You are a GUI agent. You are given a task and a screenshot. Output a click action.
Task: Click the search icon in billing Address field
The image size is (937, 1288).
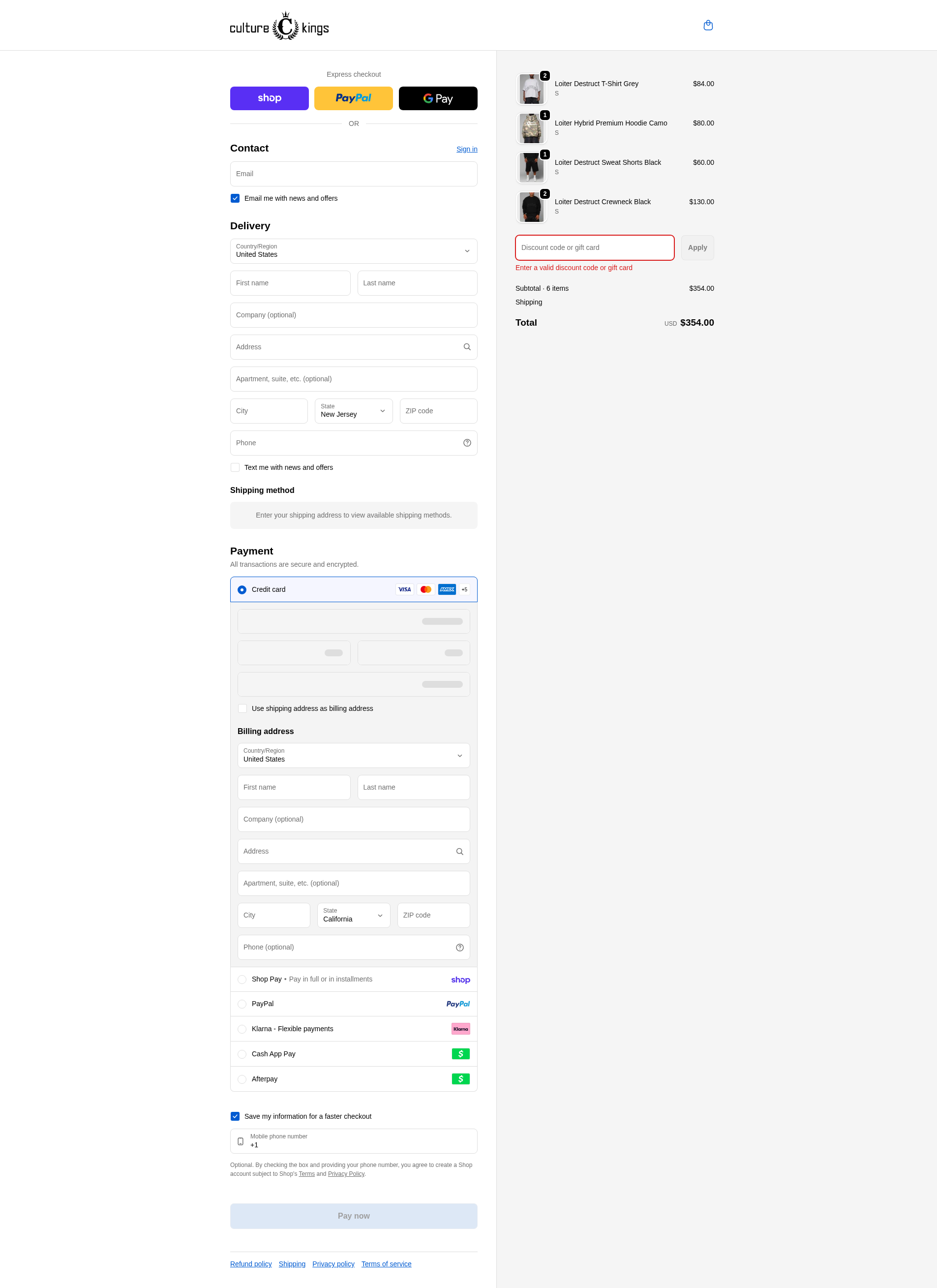pyautogui.click(x=459, y=851)
